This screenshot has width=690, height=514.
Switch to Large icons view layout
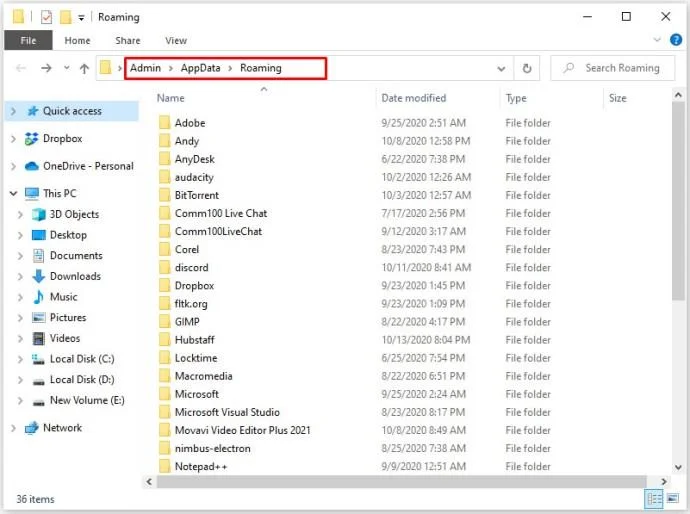[673, 499]
